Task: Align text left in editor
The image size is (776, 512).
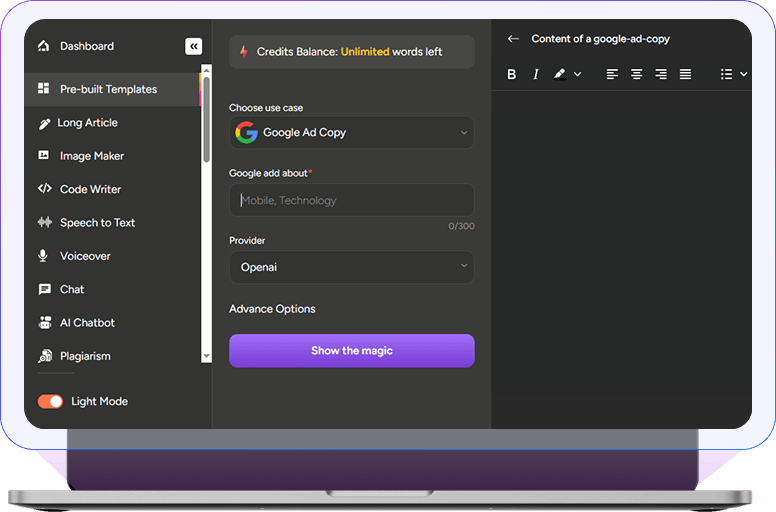Action: 612,74
